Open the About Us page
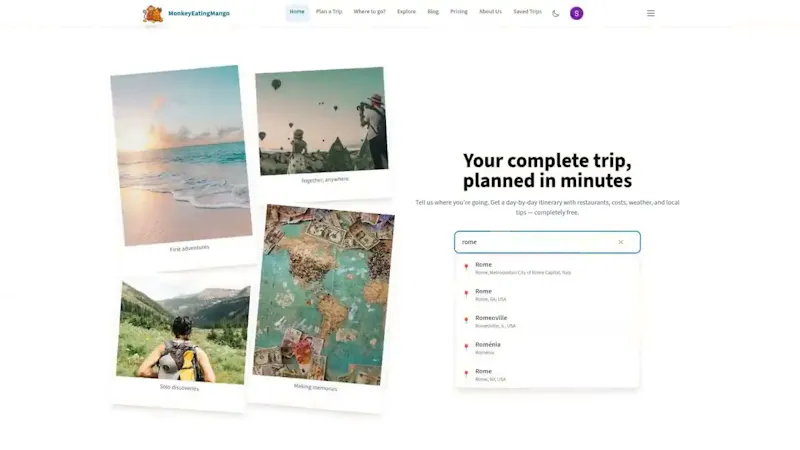The image size is (800, 450). 490,12
